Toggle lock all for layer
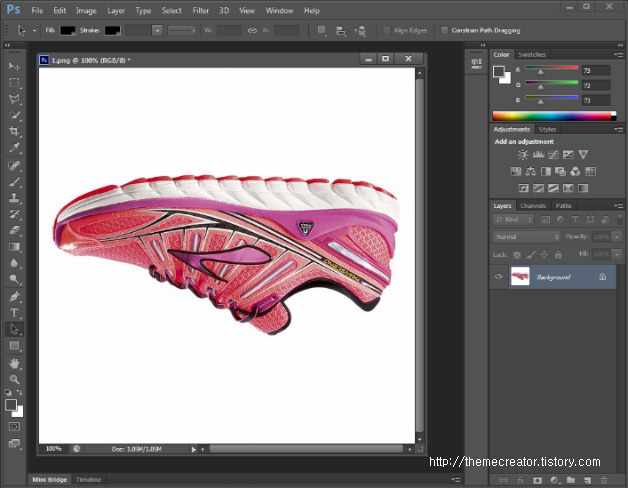628x488 pixels. click(558, 254)
